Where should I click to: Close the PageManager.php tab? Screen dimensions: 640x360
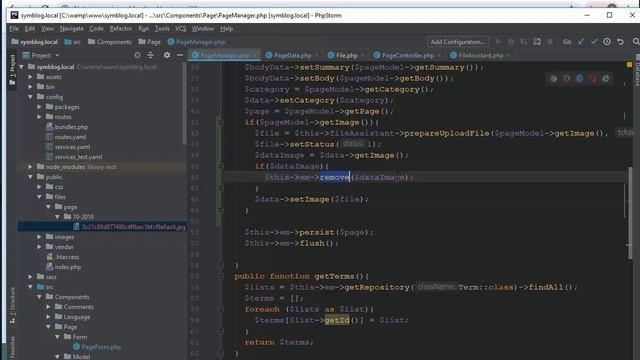(x=255, y=55)
